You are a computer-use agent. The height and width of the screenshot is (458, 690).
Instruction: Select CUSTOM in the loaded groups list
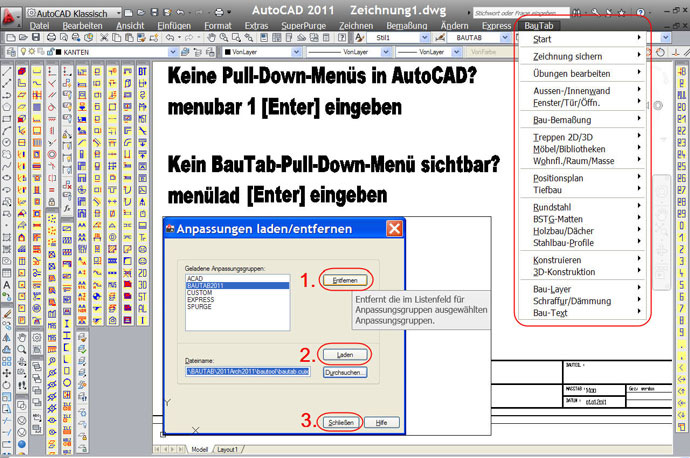pos(237,293)
